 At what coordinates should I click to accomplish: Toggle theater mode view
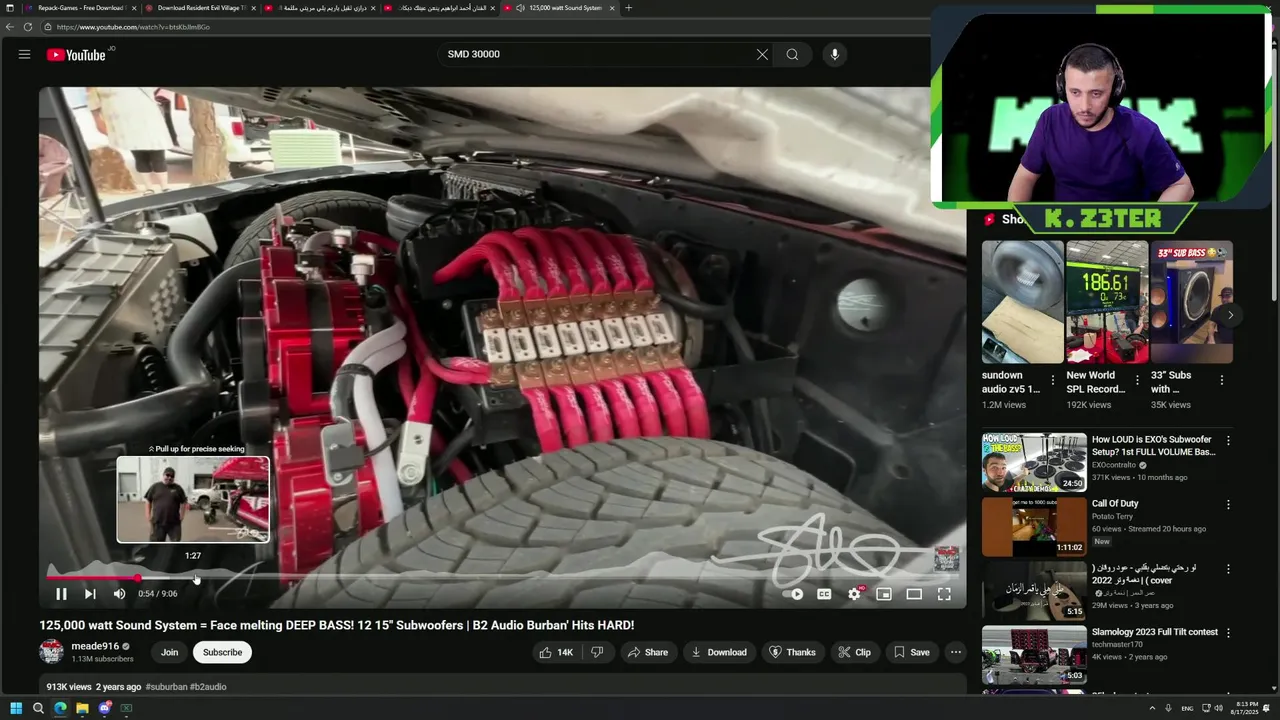tap(914, 594)
